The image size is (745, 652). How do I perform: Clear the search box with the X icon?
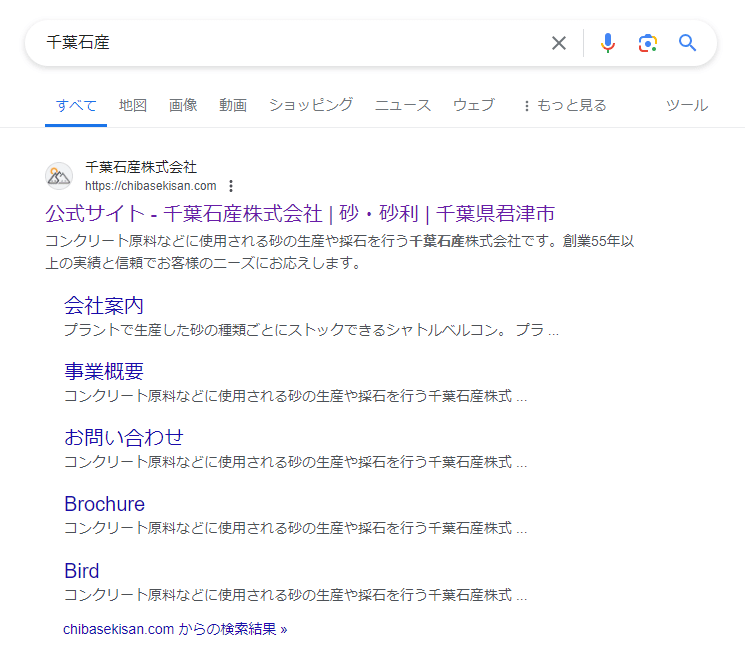click(559, 43)
